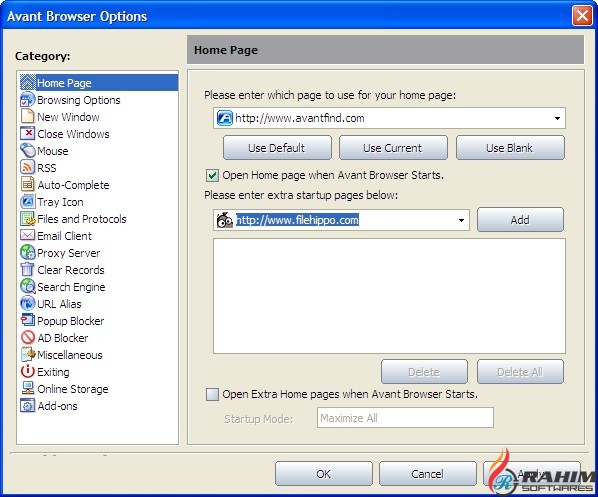Click the Online Storage computer icon
This screenshot has width=598, height=497.
click(27, 388)
